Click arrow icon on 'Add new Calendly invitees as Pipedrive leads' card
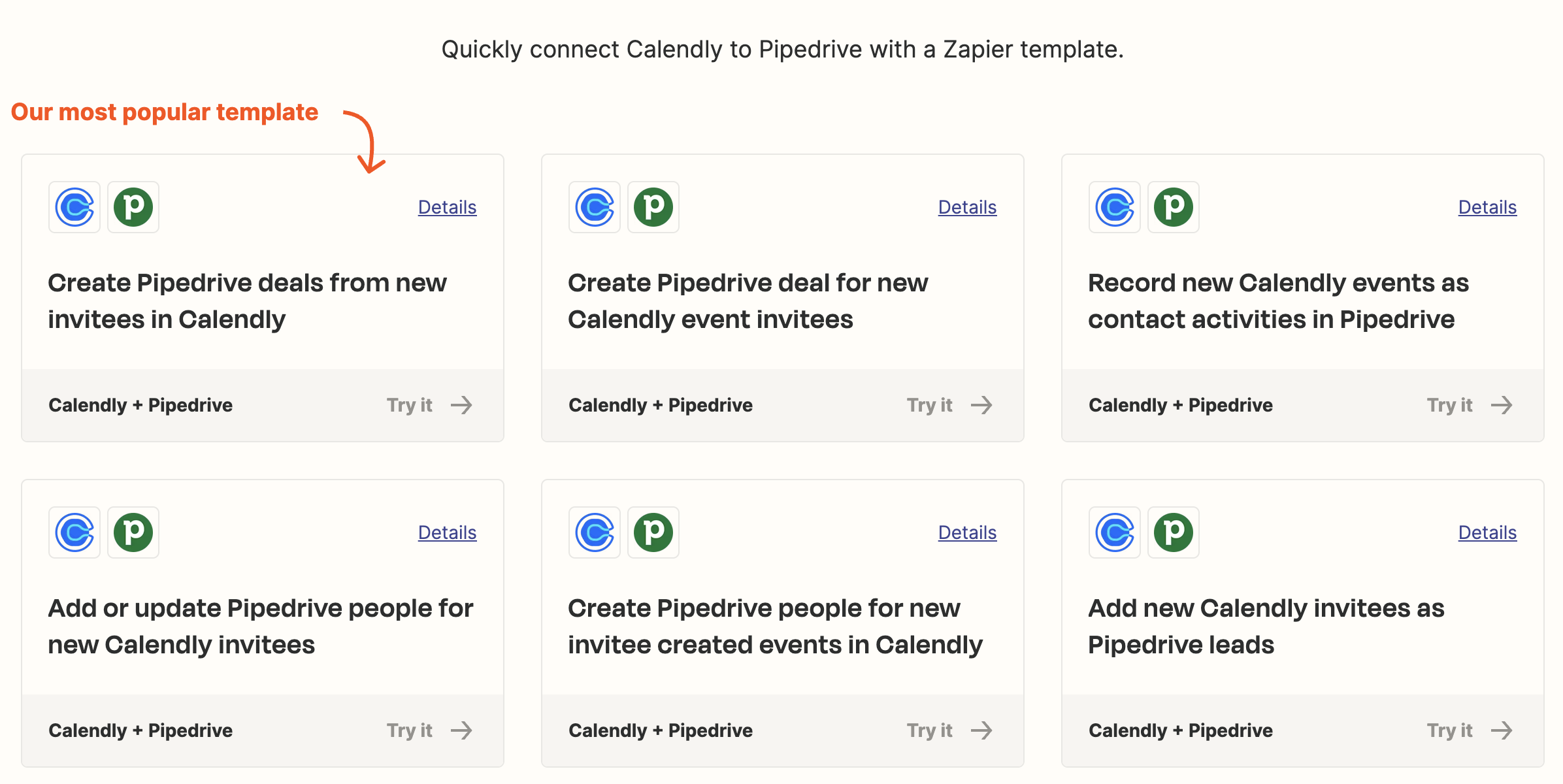 [x=1502, y=730]
